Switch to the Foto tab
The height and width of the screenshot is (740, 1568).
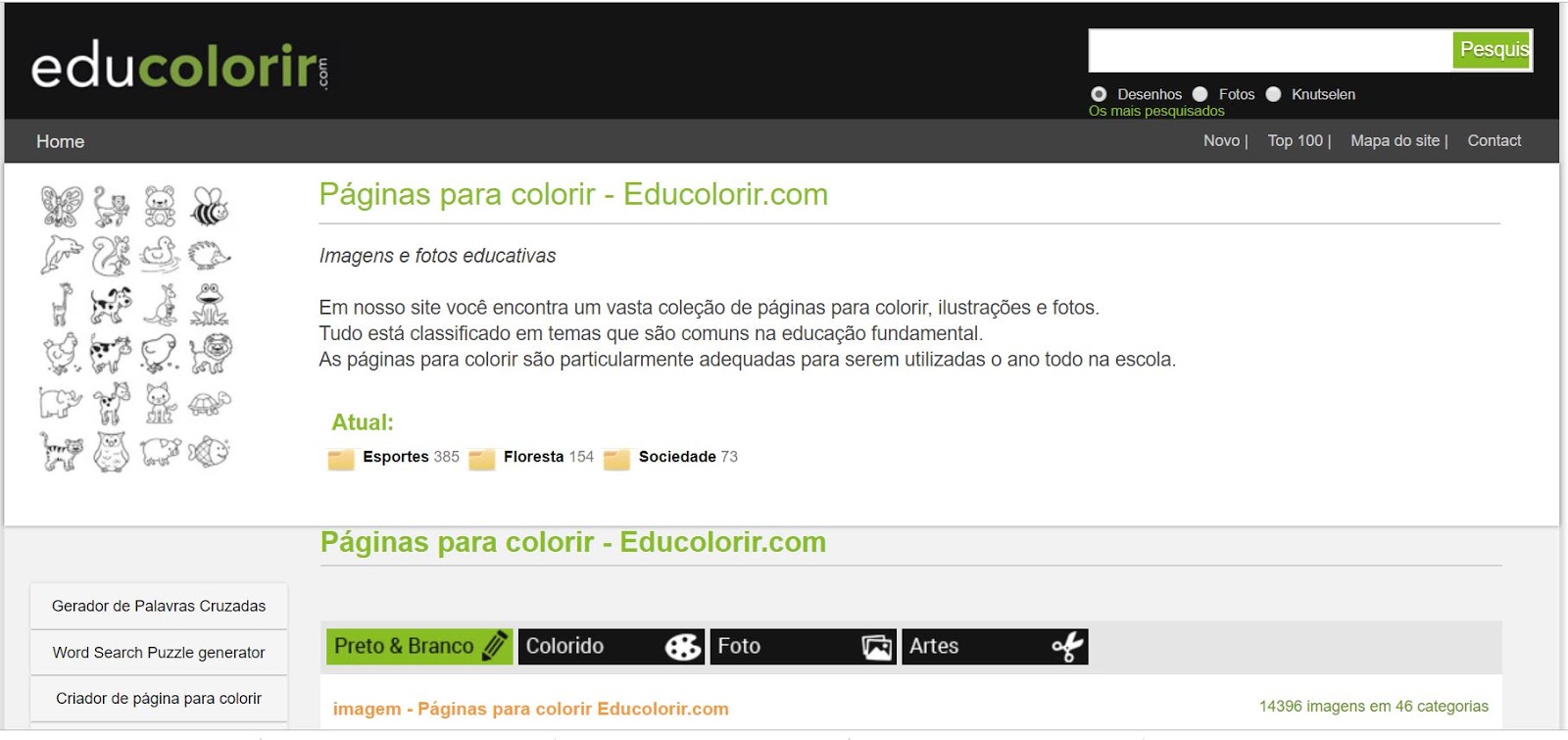[803, 646]
